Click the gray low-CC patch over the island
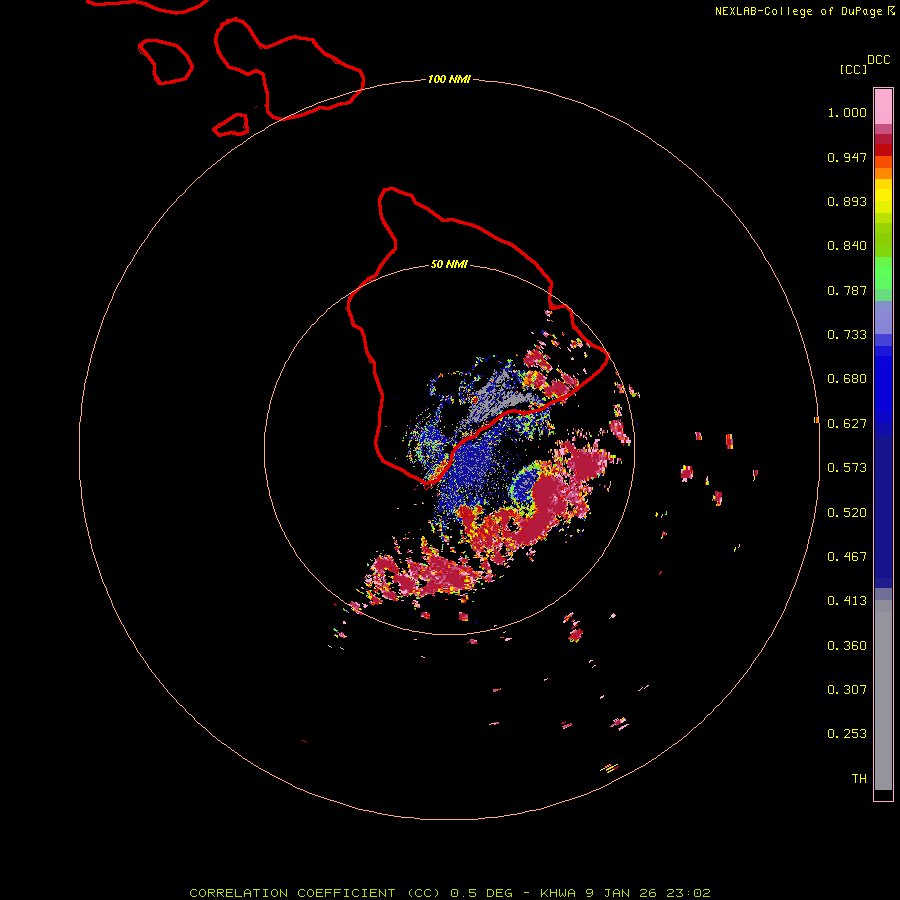Screen dimensions: 900x900 498,396
